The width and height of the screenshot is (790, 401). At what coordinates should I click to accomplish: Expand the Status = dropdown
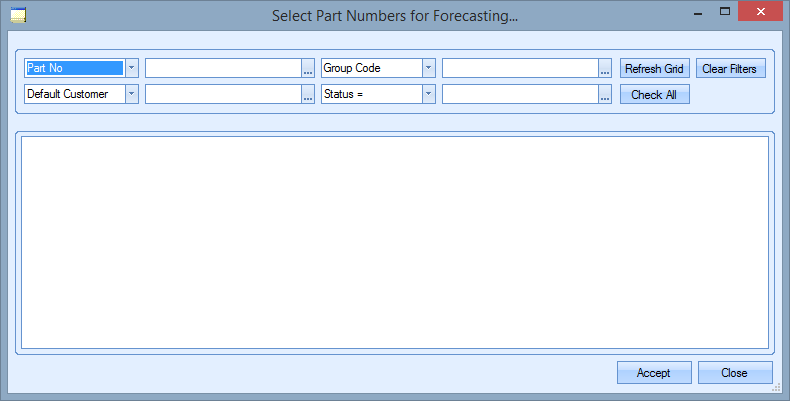(x=428, y=94)
